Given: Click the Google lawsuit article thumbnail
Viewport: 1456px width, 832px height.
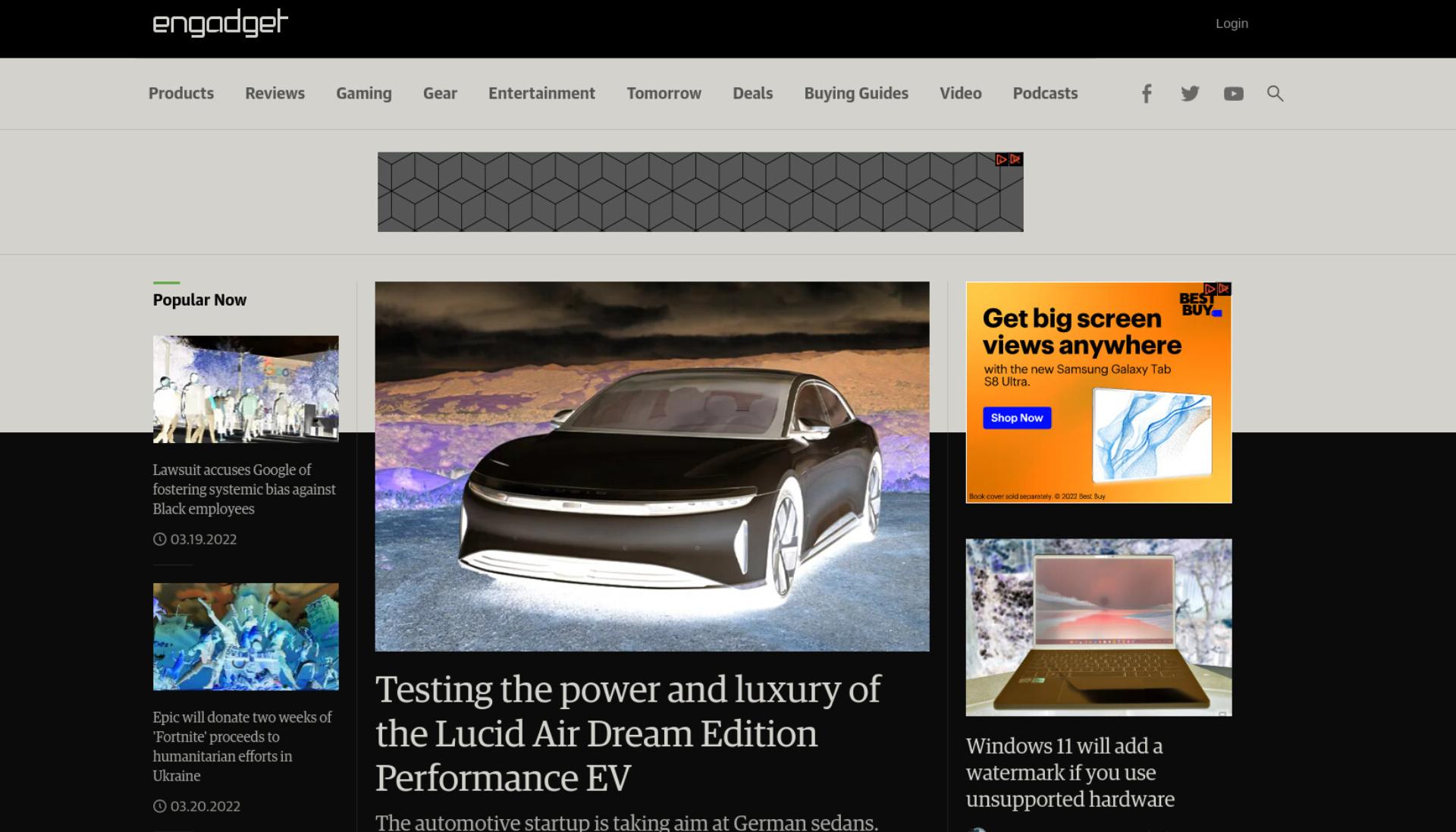Looking at the screenshot, I should [x=246, y=389].
